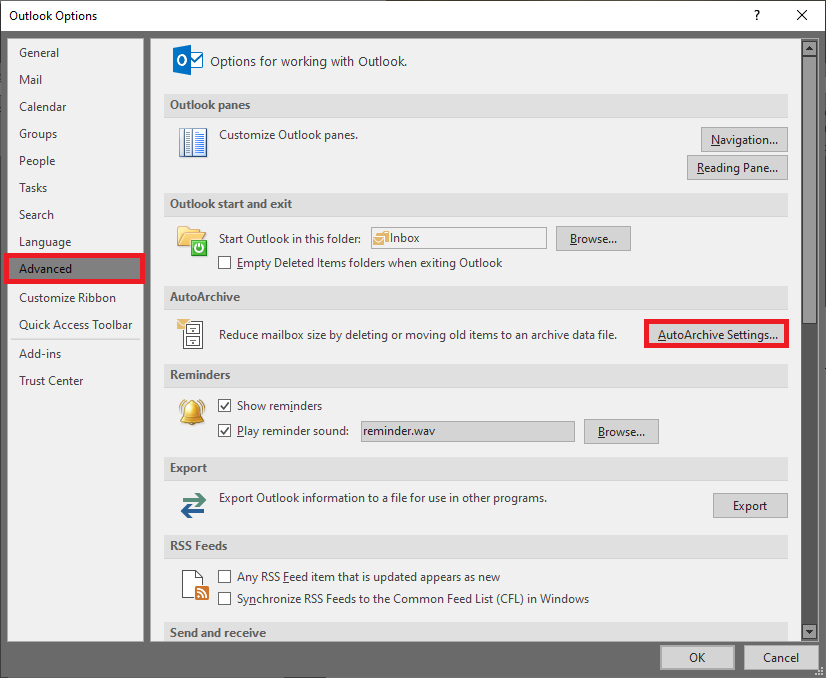Click the Reading Pane button
826x678 pixels.
click(x=737, y=168)
